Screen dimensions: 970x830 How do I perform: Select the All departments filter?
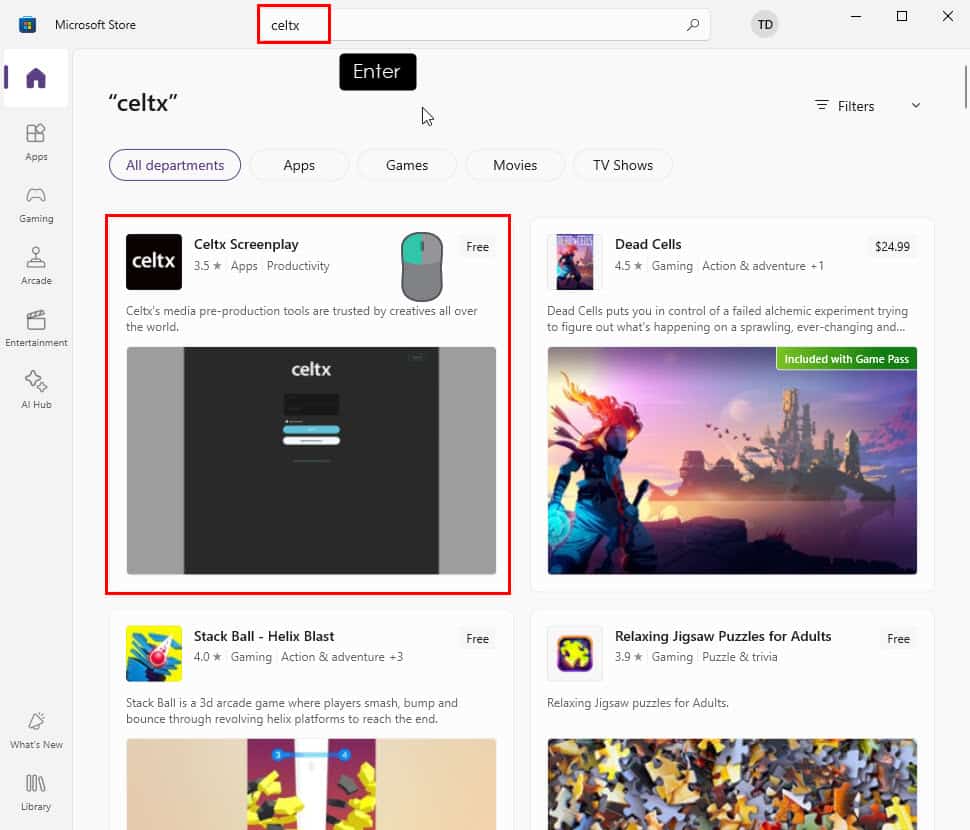click(175, 165)
